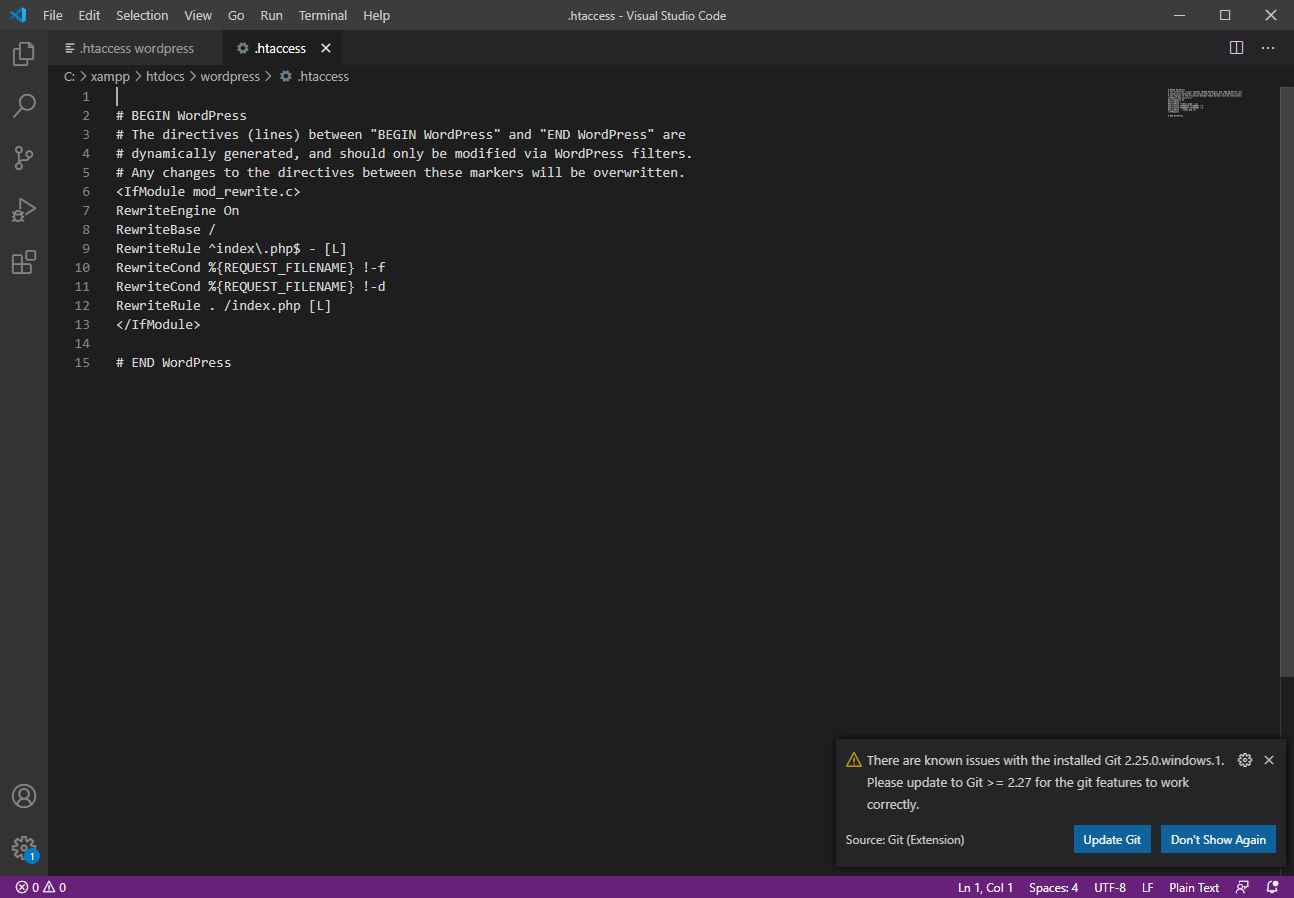This screenshot has height=898, width=1294.
Task: Click the VS Code logo in title bar
Action: click(18, 15)
